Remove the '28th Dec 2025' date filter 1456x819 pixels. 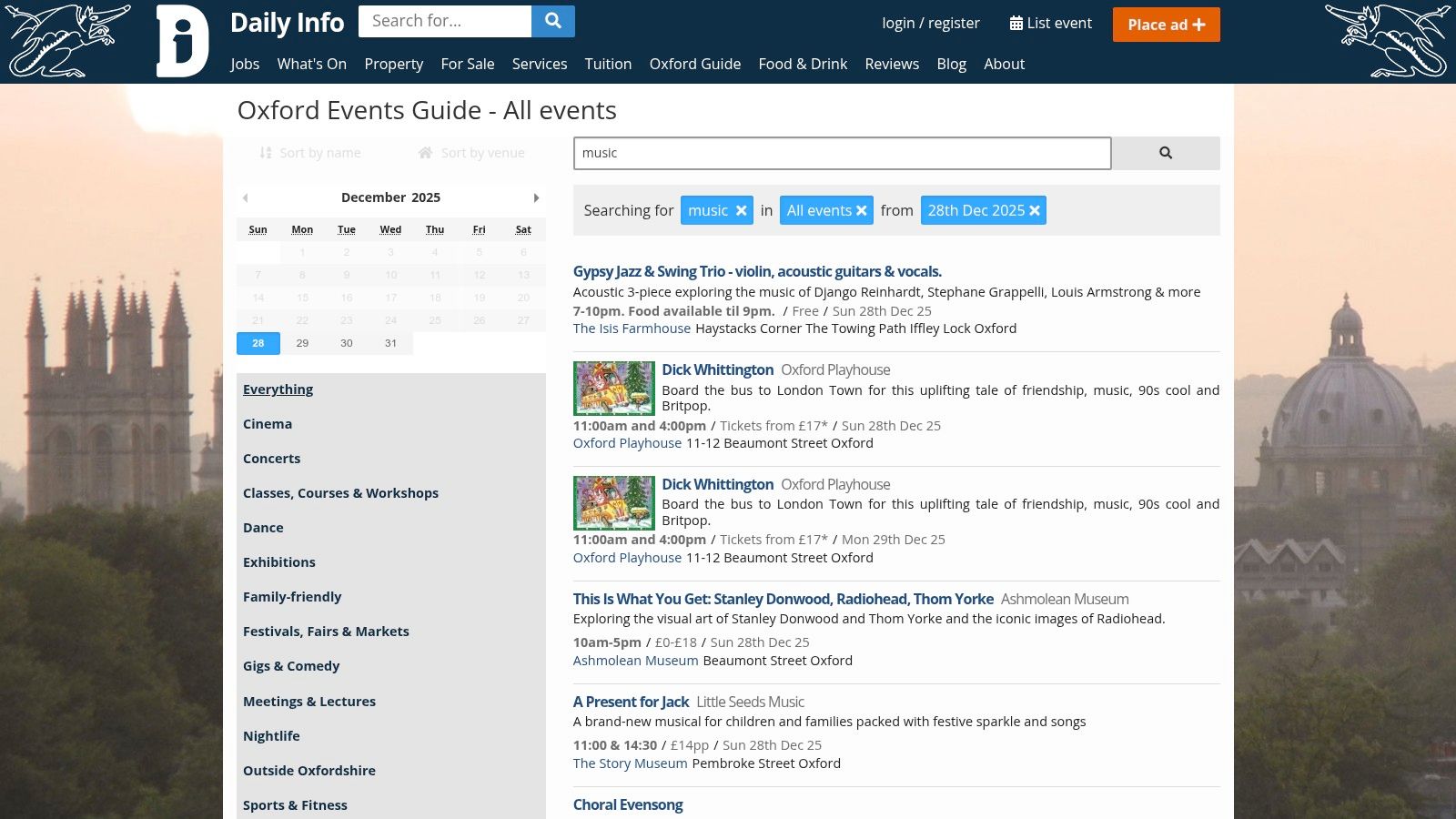pos(1035,210)
